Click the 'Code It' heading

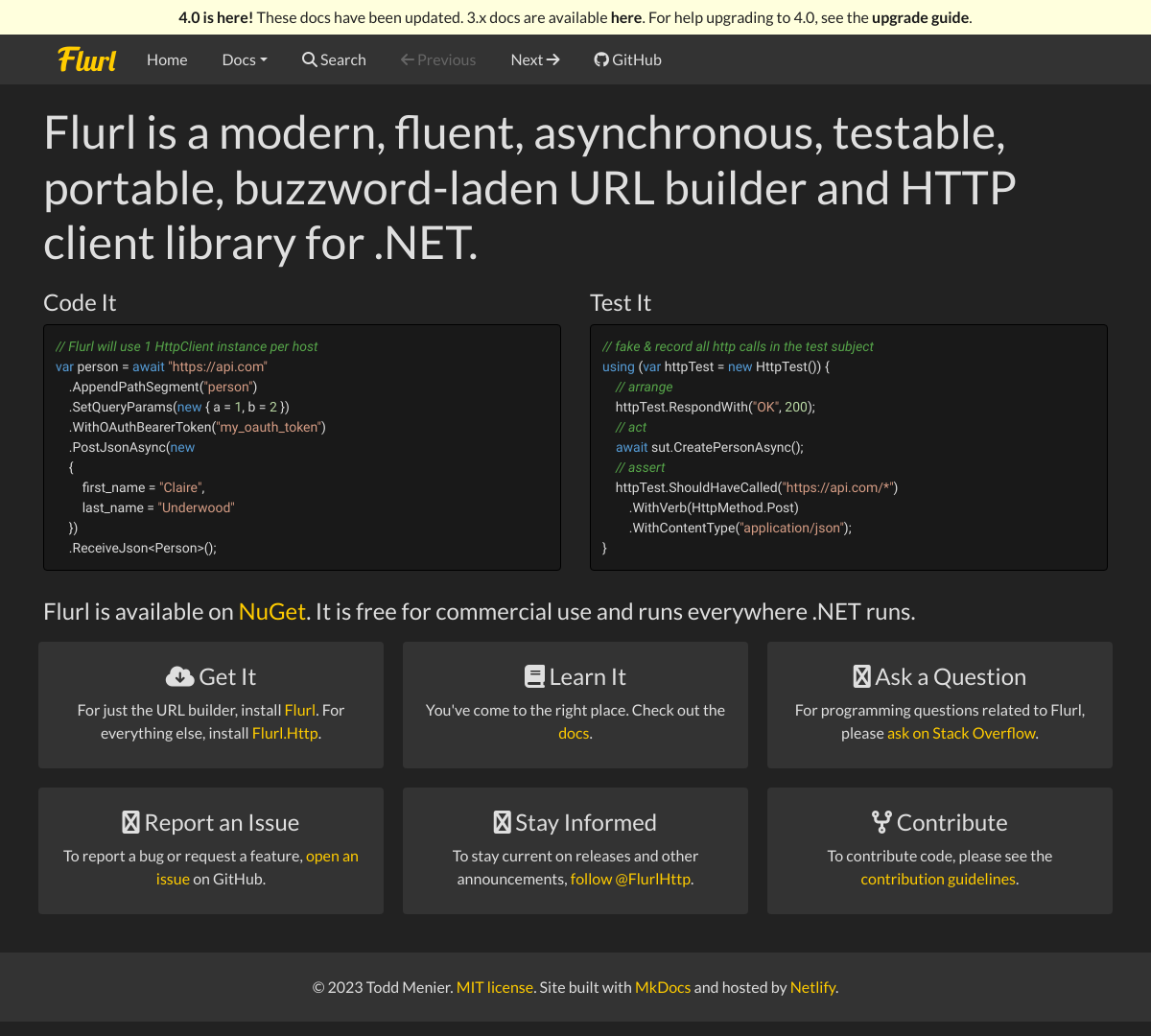(x=80, y=303)
